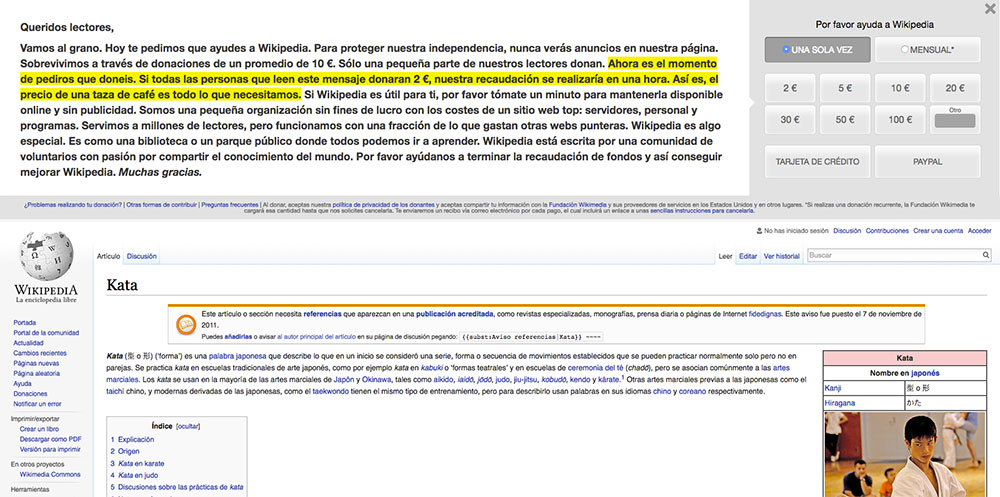Choose the 30 € donation amount
Screen dimensions: 1000x497
[x=790, y=120]
